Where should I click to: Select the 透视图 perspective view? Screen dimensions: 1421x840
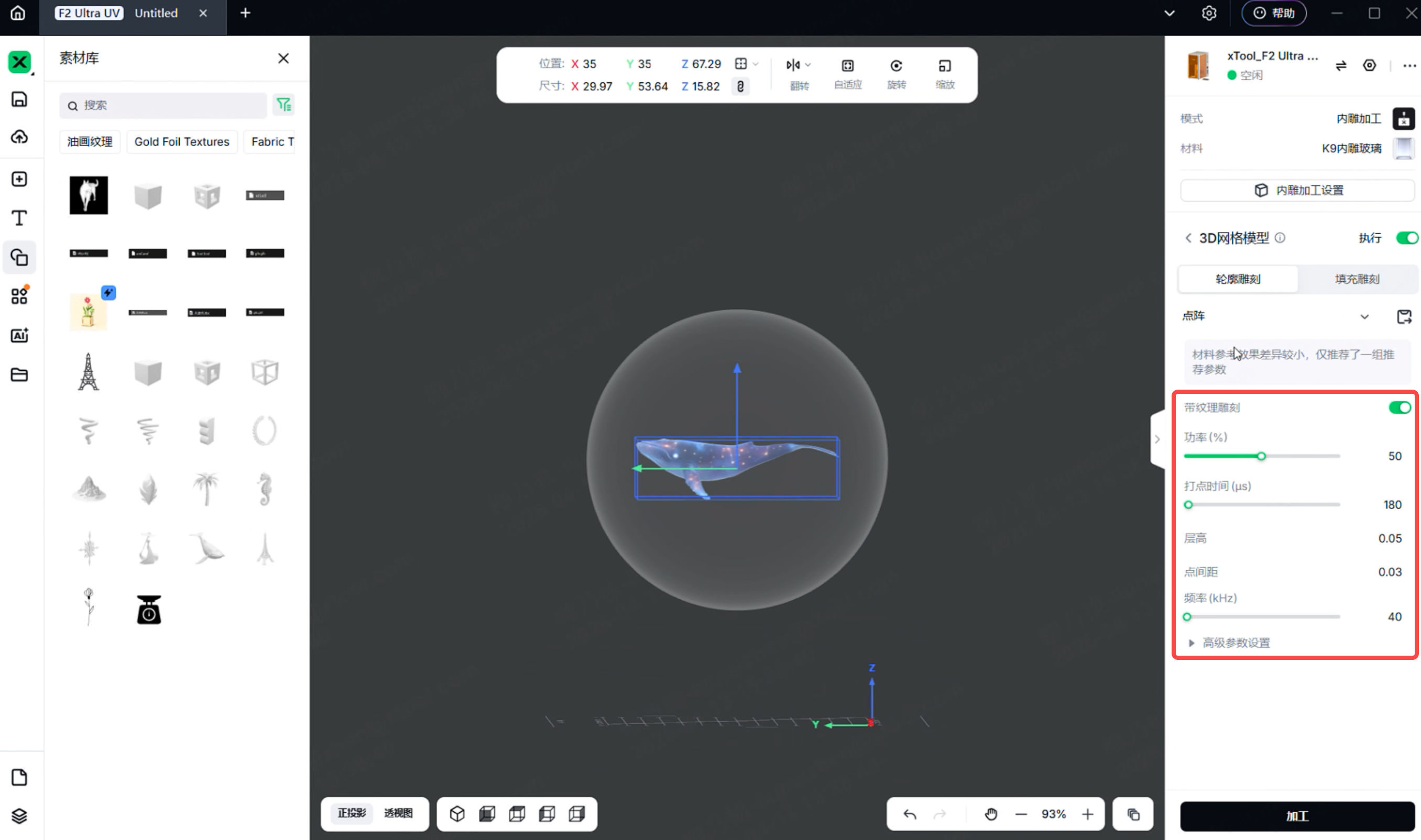(x=398, y=813)
